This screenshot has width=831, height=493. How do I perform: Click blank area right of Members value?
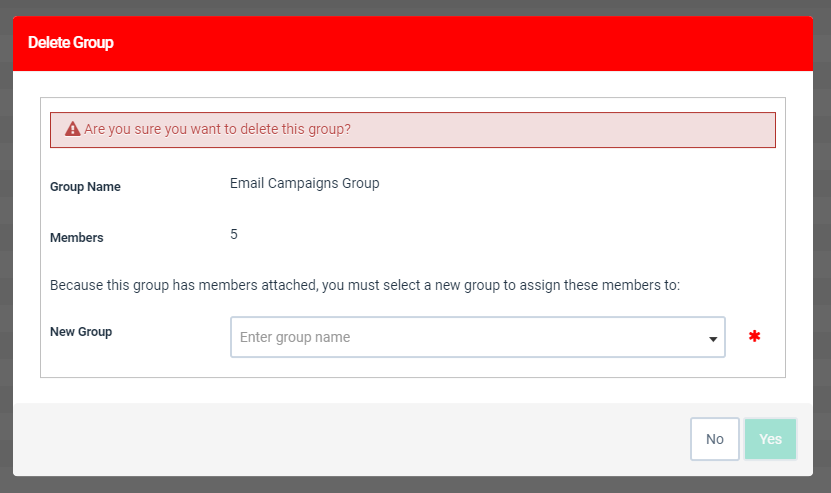pos(503,235)
